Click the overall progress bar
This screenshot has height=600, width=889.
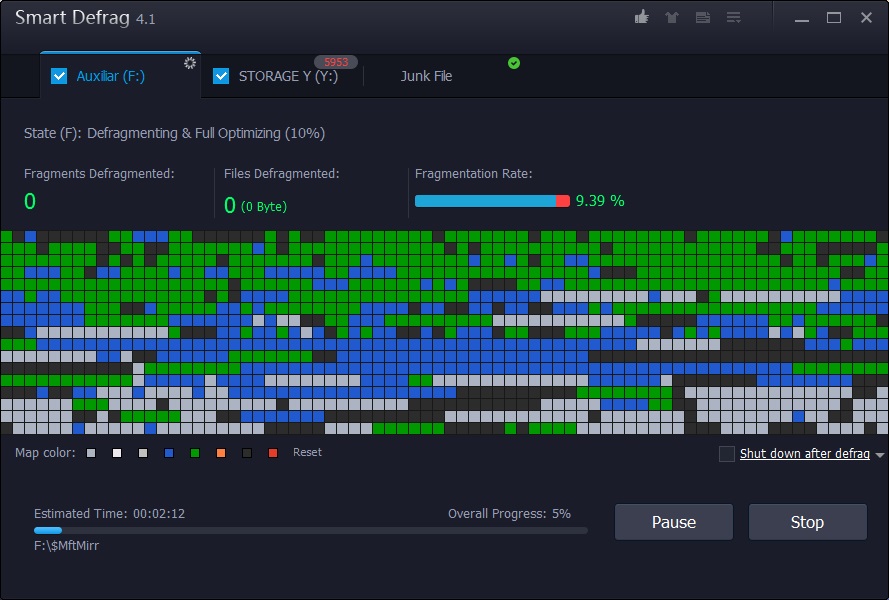pos(310,530)
